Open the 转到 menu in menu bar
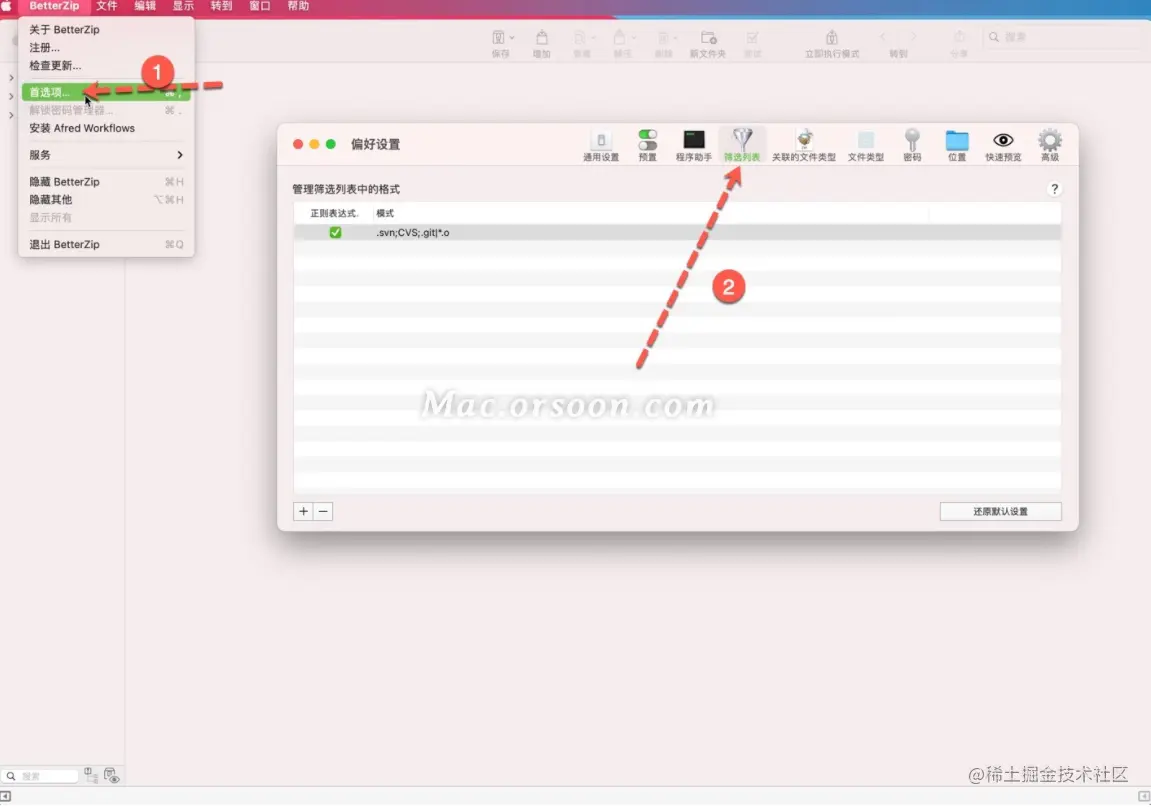The height and width of the screenshot is (807, 1151). 221,6
